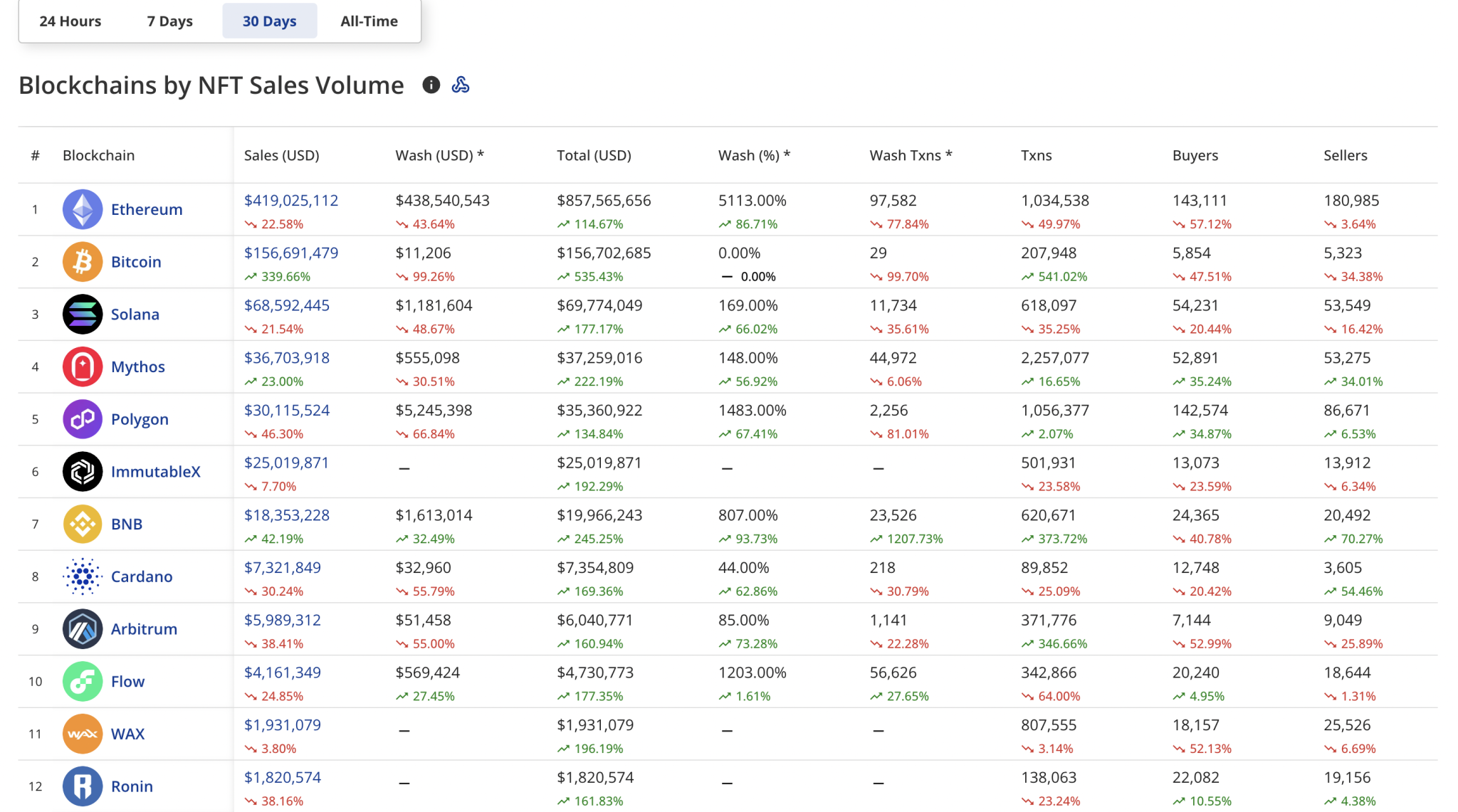
Task: Sort by the Wash Txns column header
Action: [x=911, y=155]
